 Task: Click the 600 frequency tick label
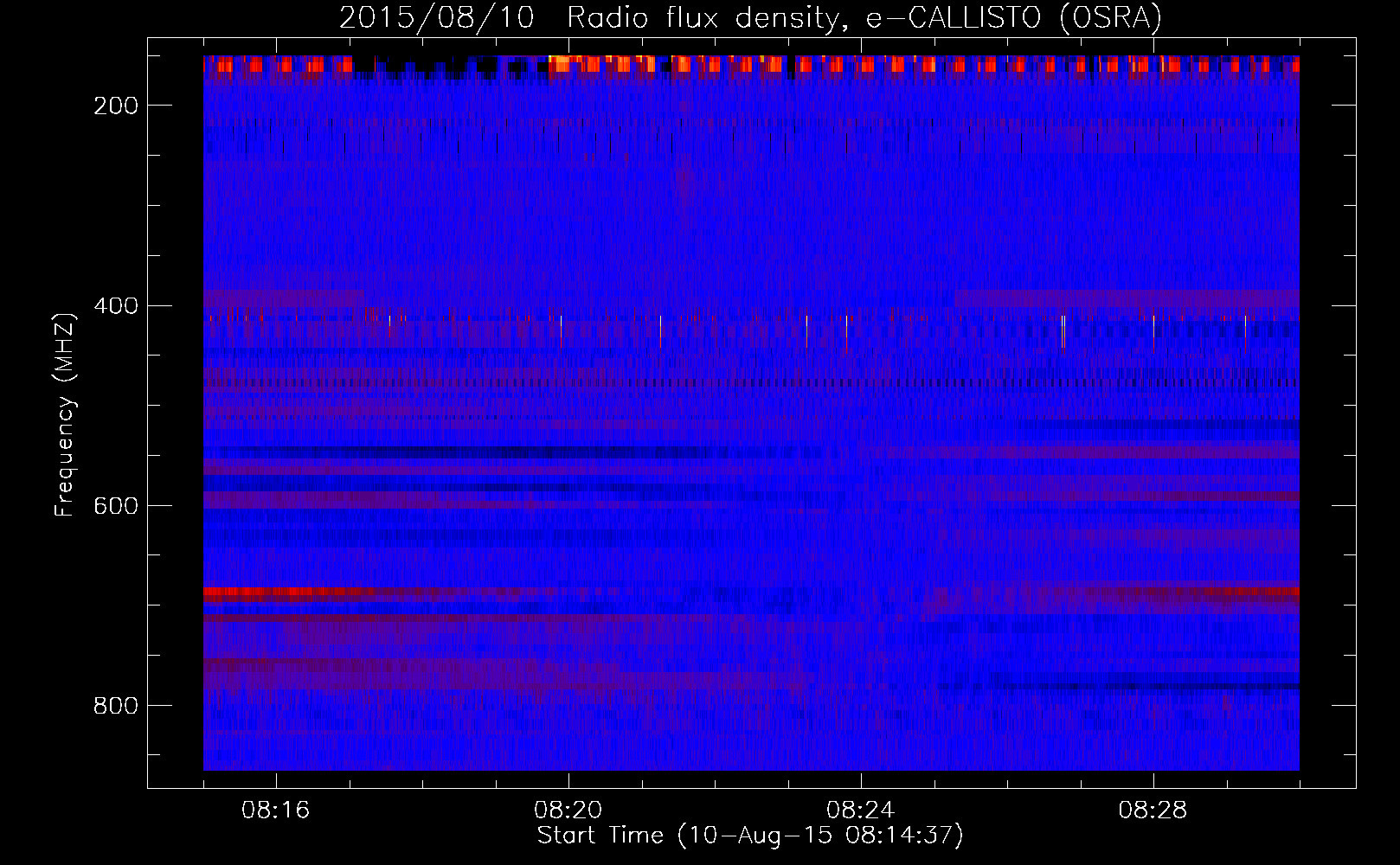[x=116, y=506]
